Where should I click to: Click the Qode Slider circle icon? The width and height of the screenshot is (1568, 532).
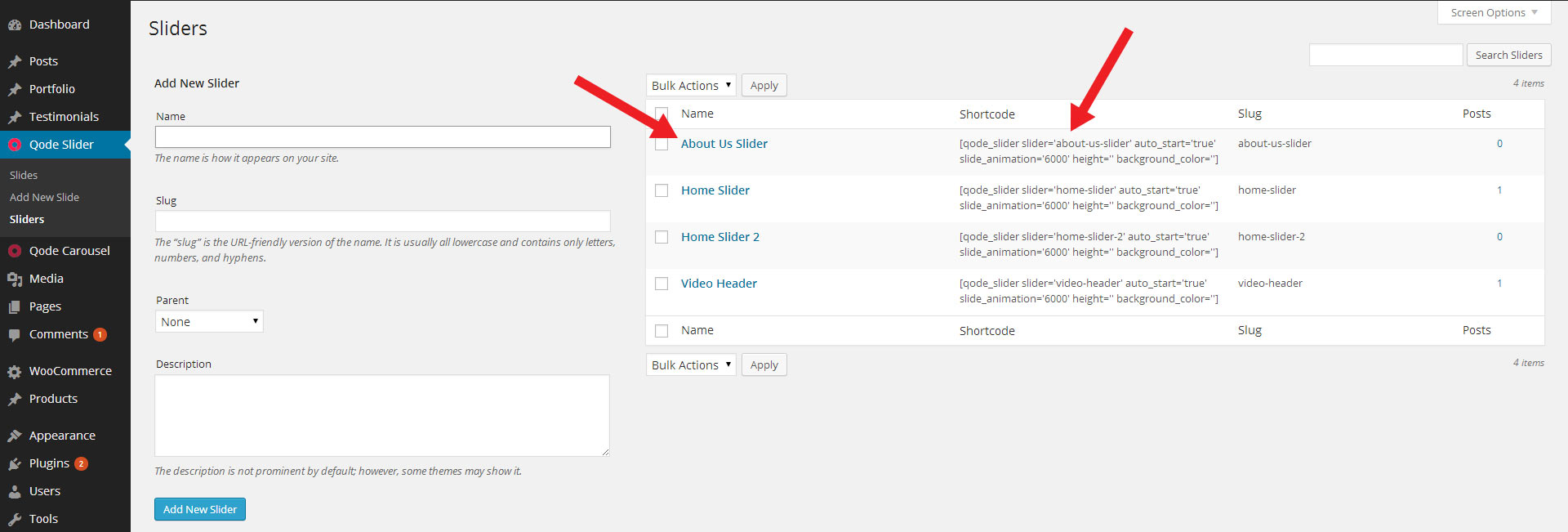point(15,145)
